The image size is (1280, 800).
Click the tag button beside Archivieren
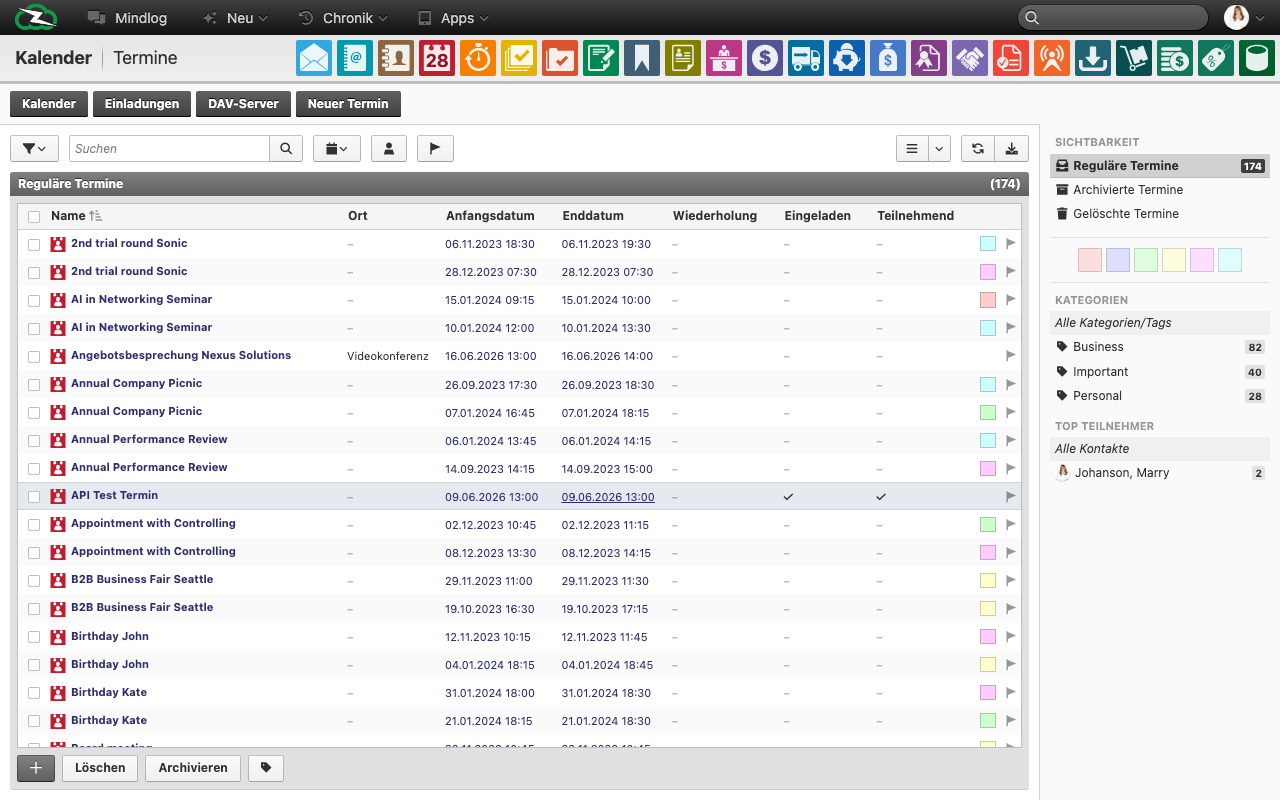click(x=266, y=768)
